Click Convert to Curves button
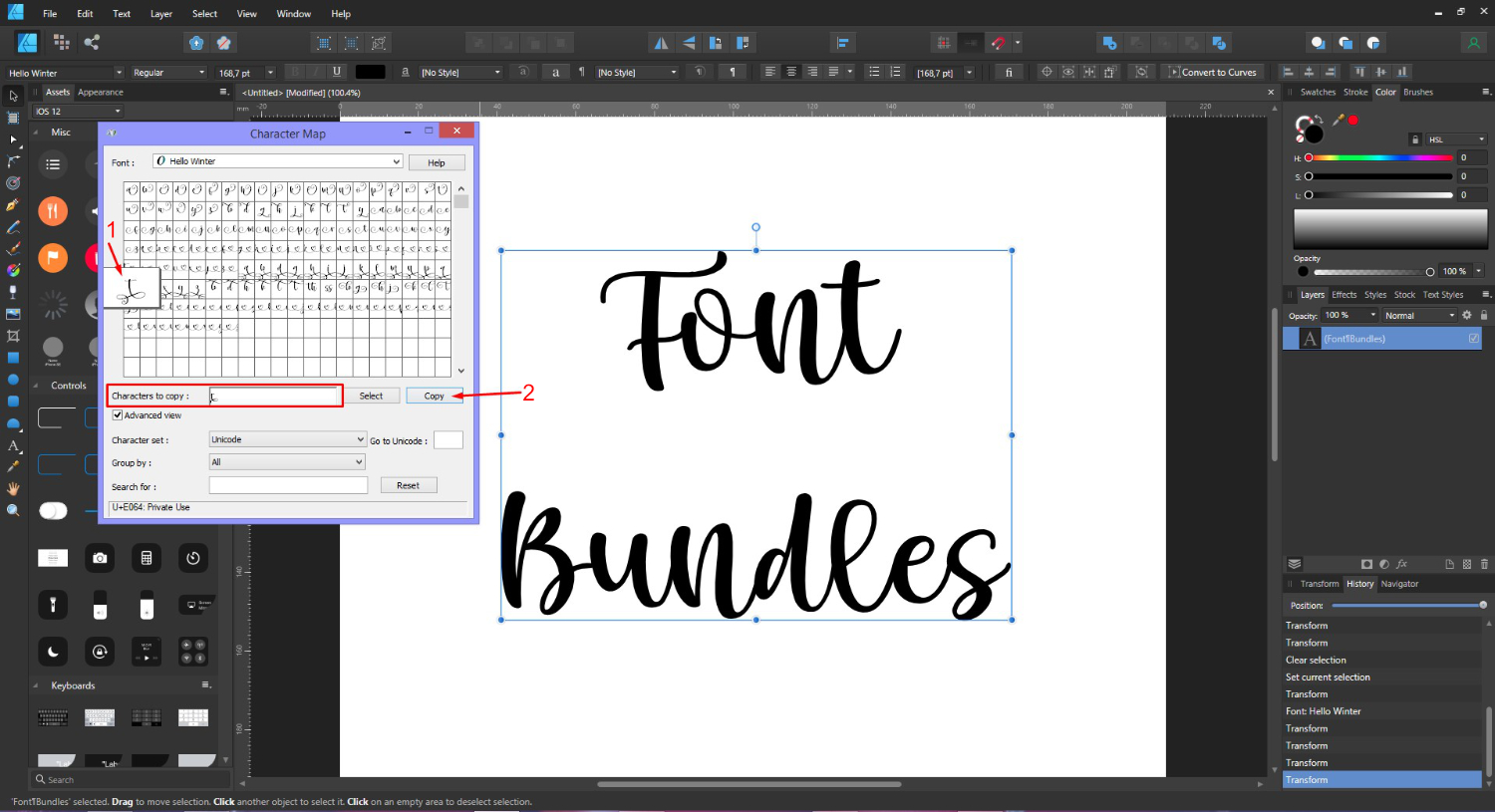Image resolution: width=1495 pixels, height=812 pixels. point(1213,72)
